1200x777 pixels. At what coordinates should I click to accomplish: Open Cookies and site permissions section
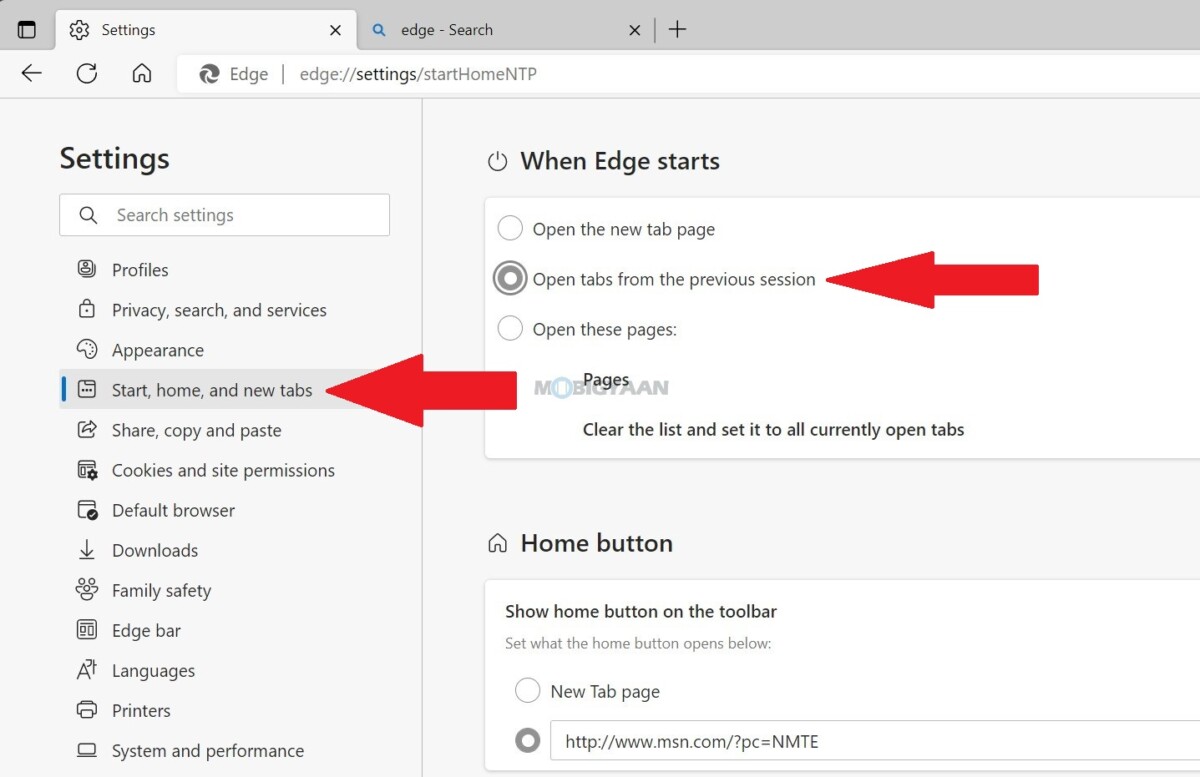tap(223, 470)
